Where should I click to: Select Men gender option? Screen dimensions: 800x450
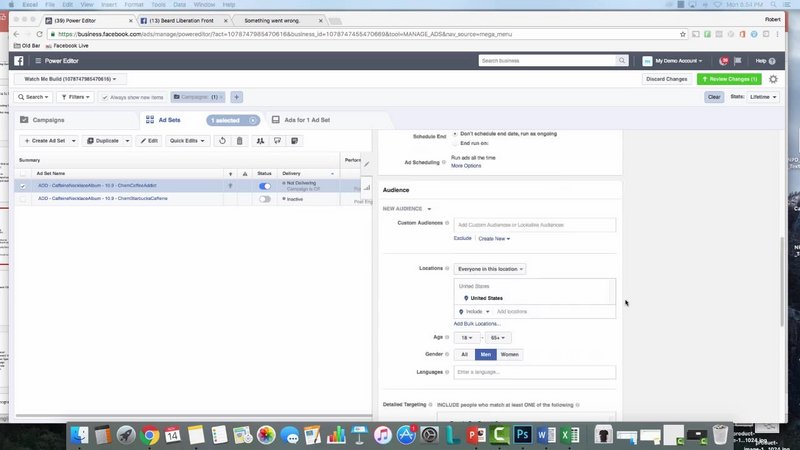[x=485, y=355]
